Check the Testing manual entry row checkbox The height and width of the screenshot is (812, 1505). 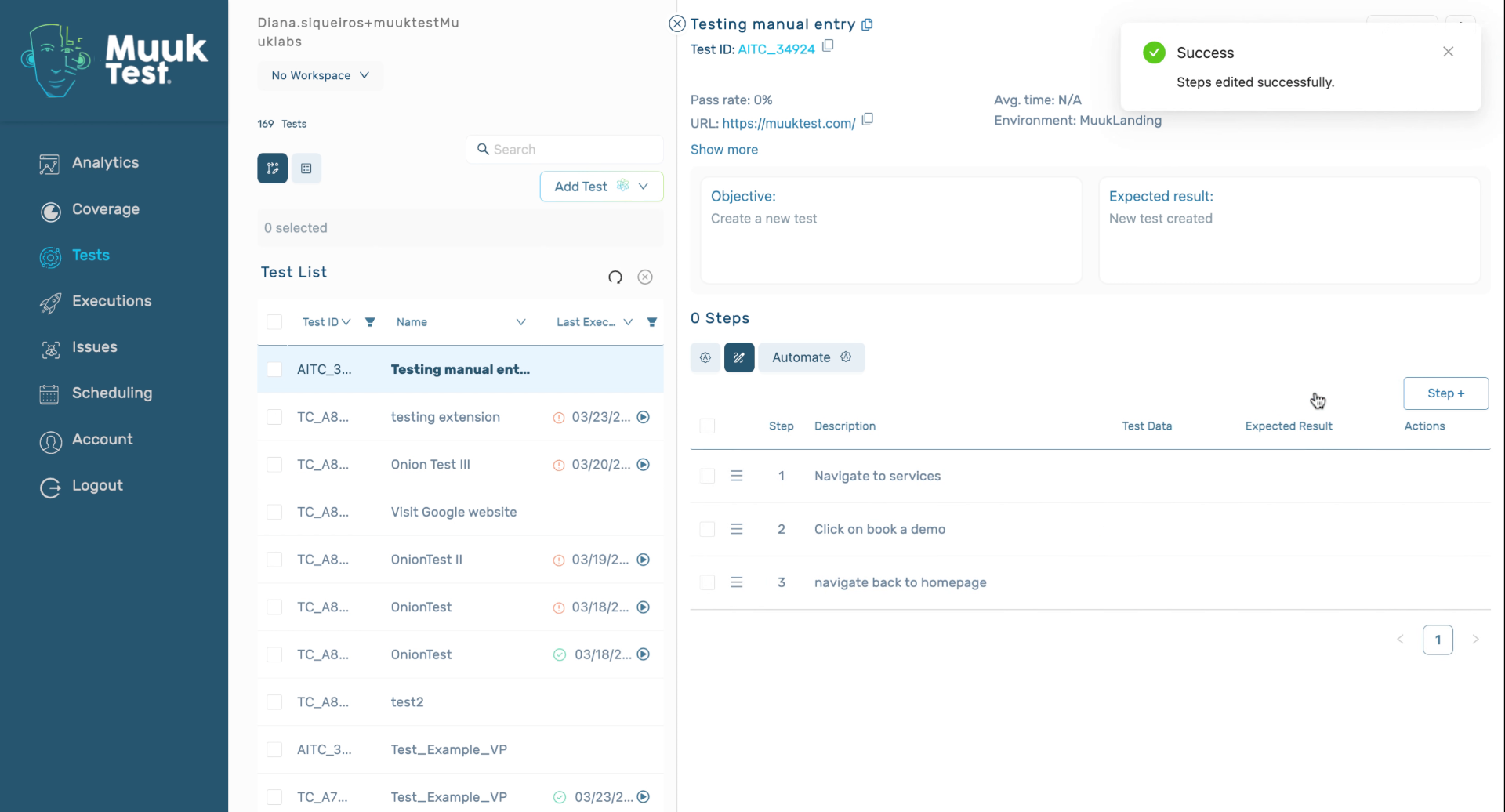[x=274, y=369]
